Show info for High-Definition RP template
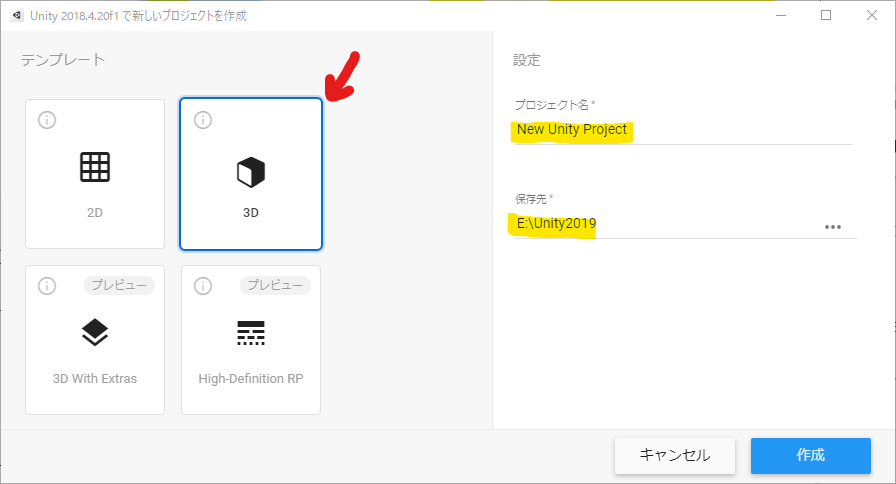Image resolution: width=896 pixels, height=484 pixels. (202, 286)
